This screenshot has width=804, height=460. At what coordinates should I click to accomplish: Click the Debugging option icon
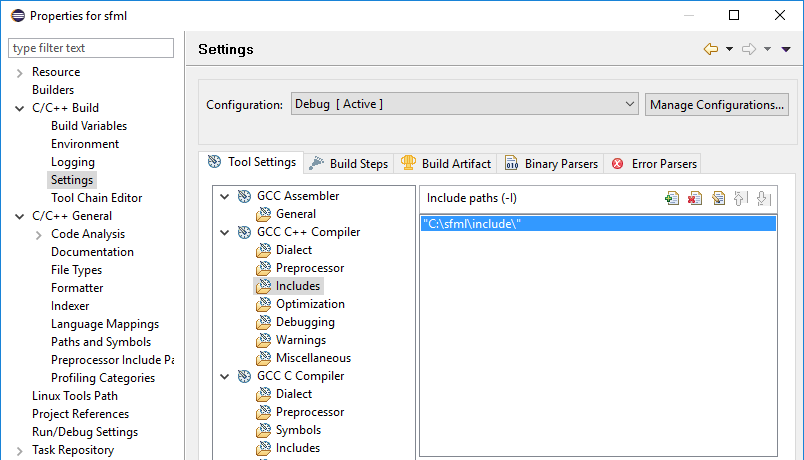264,322
